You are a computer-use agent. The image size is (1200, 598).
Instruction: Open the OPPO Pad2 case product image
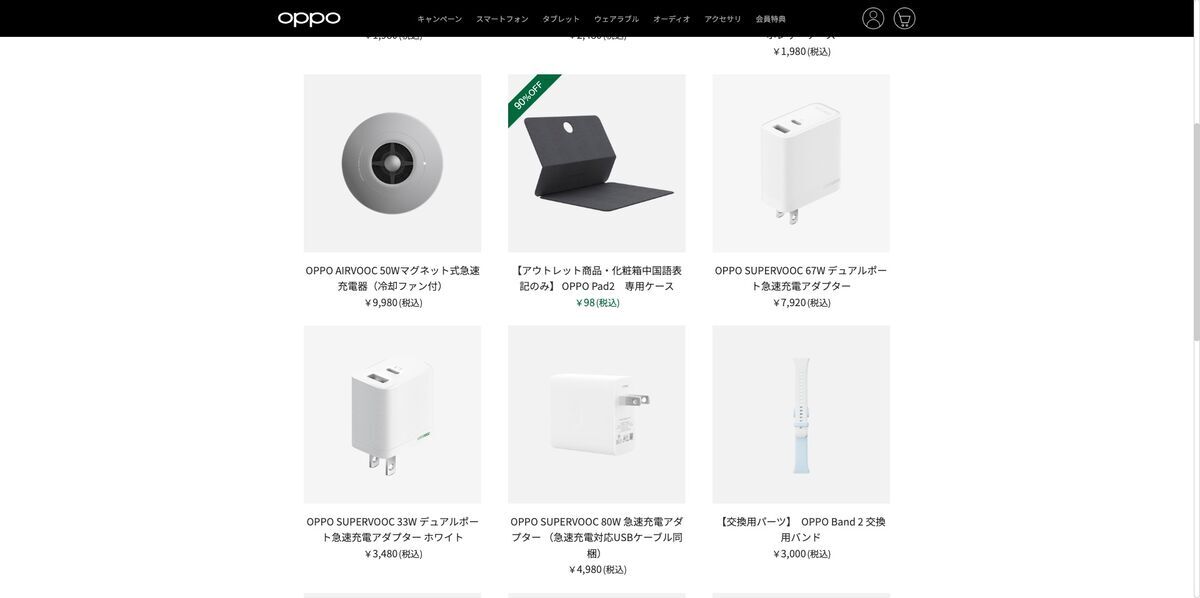click(x=597, y=163)
